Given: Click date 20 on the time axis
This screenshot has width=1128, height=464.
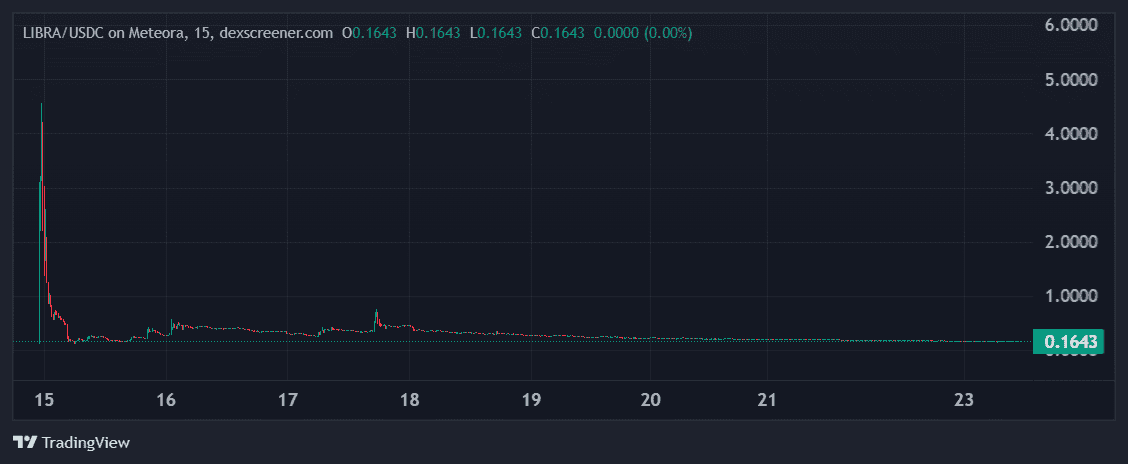Looking at the screenshot, I should pyautogui.click(x=650, y=401).
